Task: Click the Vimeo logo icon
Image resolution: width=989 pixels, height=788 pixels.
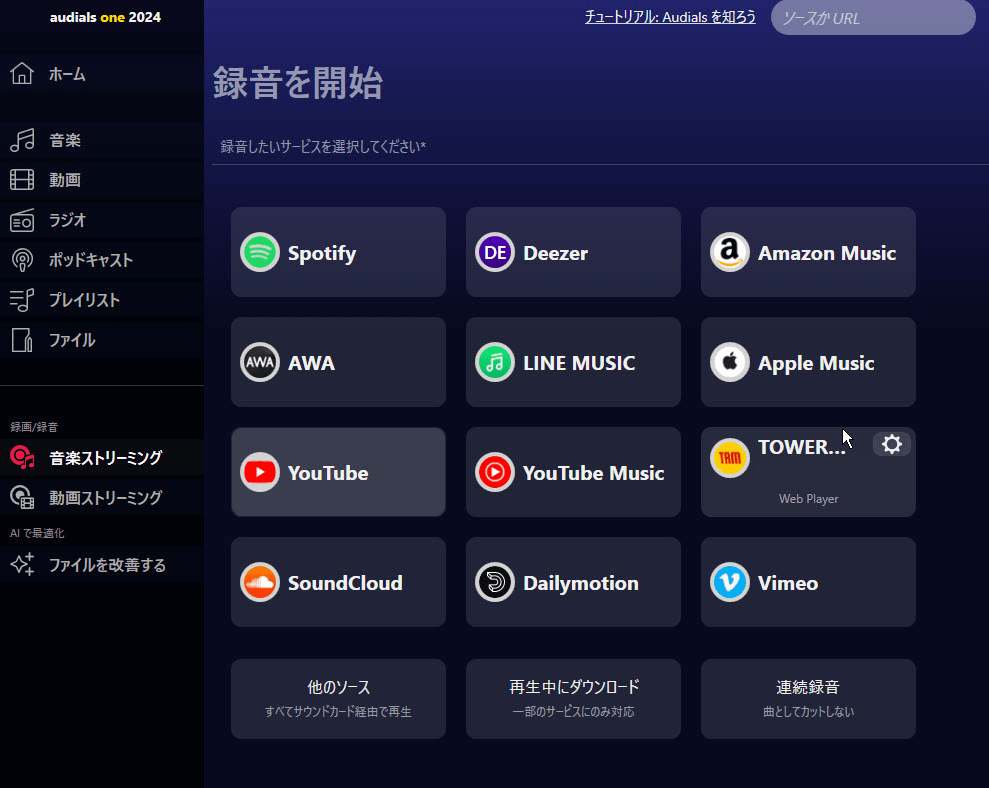Action: point(730,582)
